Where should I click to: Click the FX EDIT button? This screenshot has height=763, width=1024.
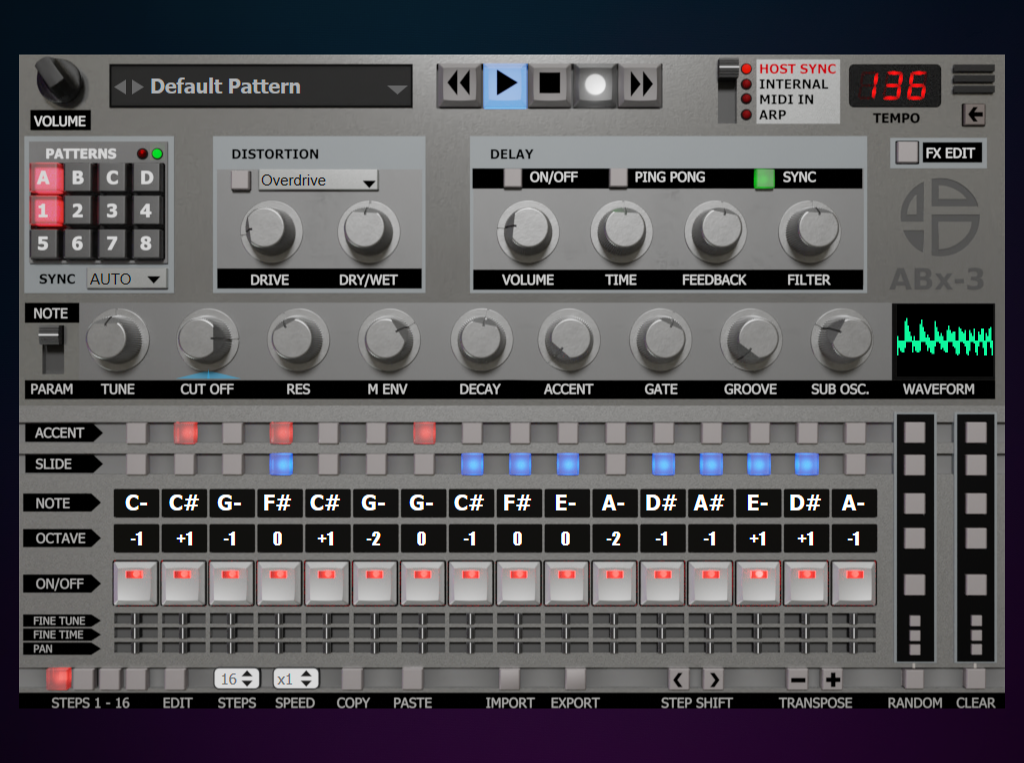click(938, 153)
